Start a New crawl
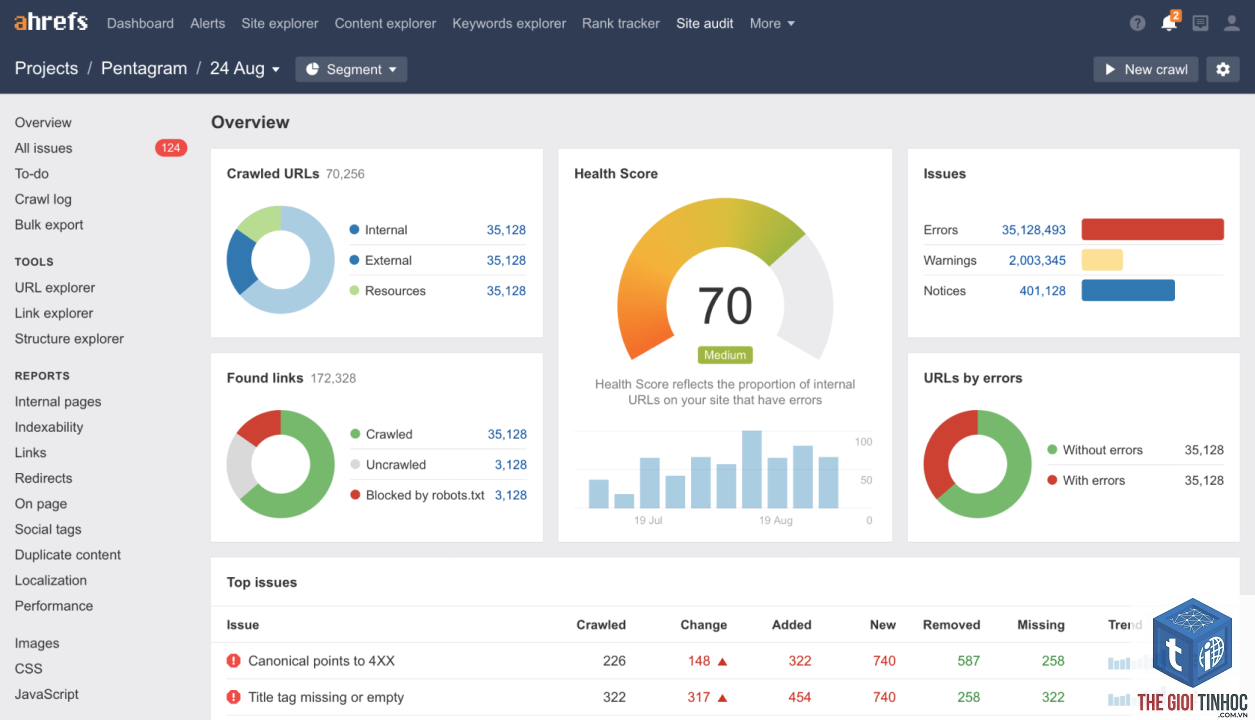Viewport: 1255px width, 720px height. coord(1146,69)
